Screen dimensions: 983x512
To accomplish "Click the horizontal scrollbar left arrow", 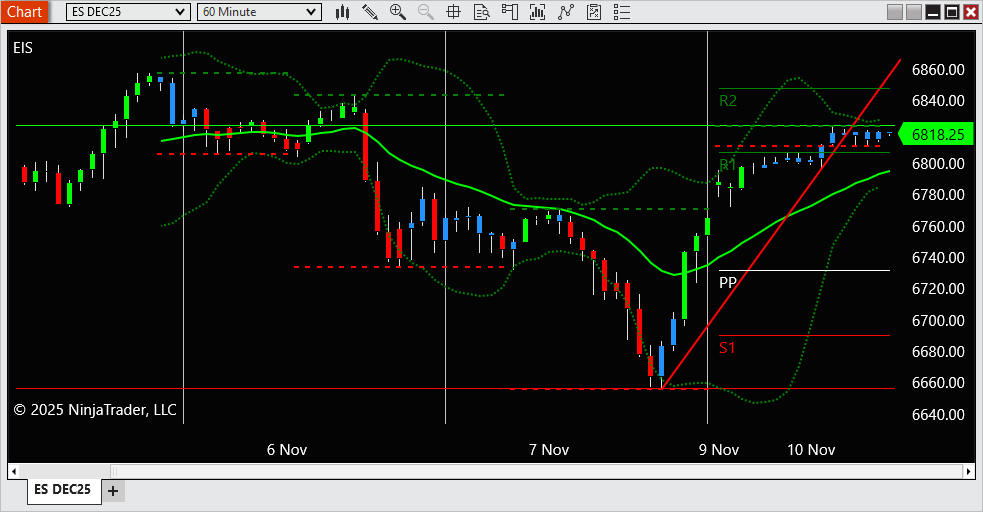I will coord(14,471).
